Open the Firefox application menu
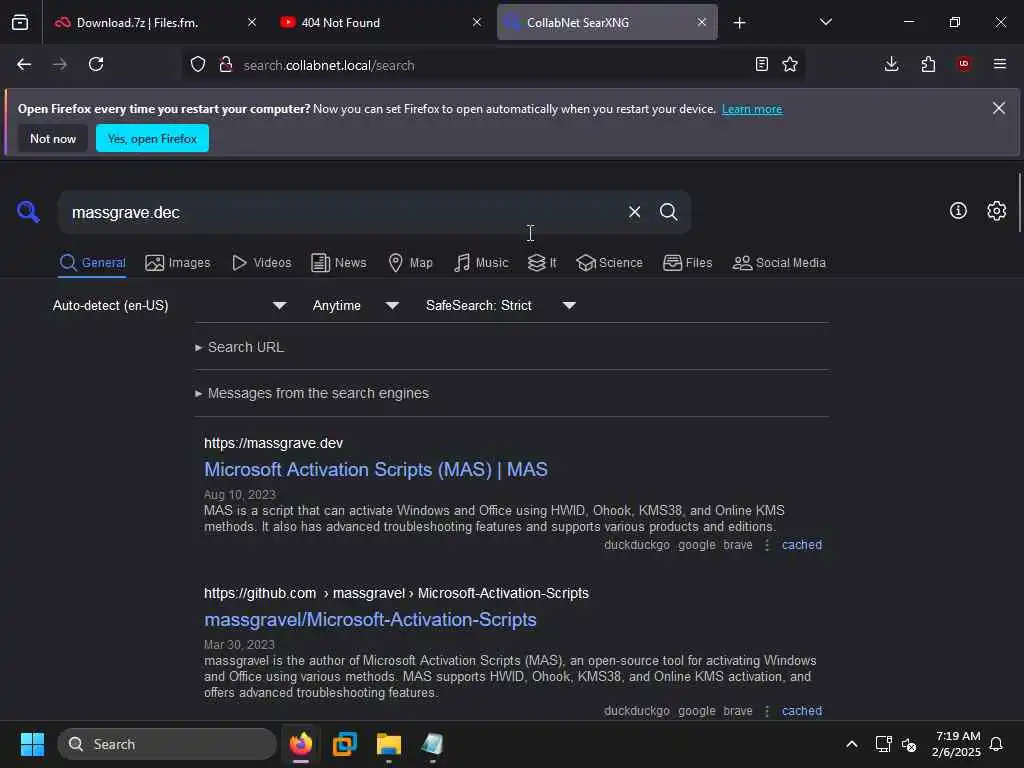 pos(1000,64)
